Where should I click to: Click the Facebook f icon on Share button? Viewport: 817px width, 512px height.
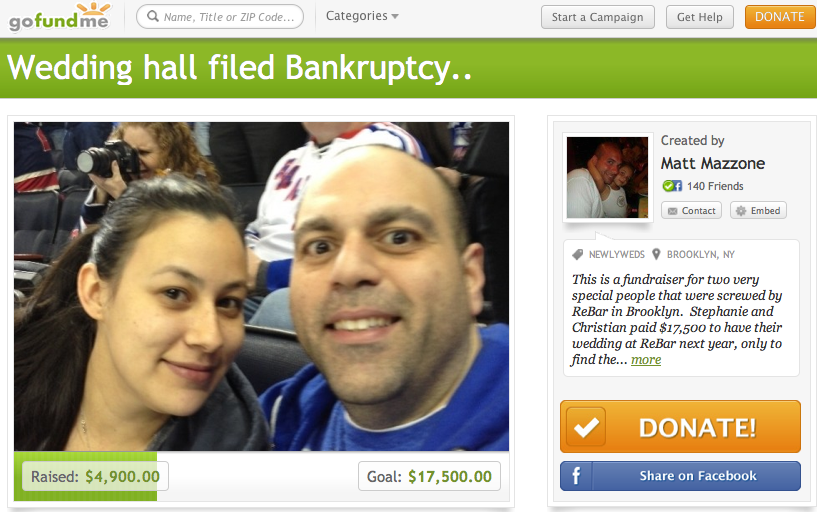click(576, 476)
